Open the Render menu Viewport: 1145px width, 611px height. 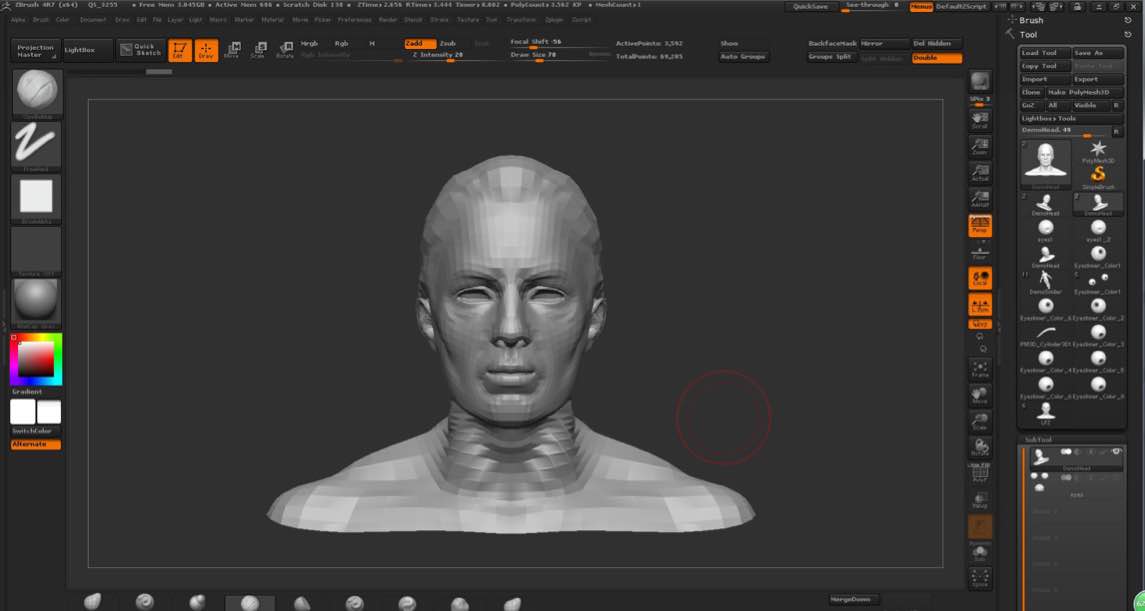point(388,19)
